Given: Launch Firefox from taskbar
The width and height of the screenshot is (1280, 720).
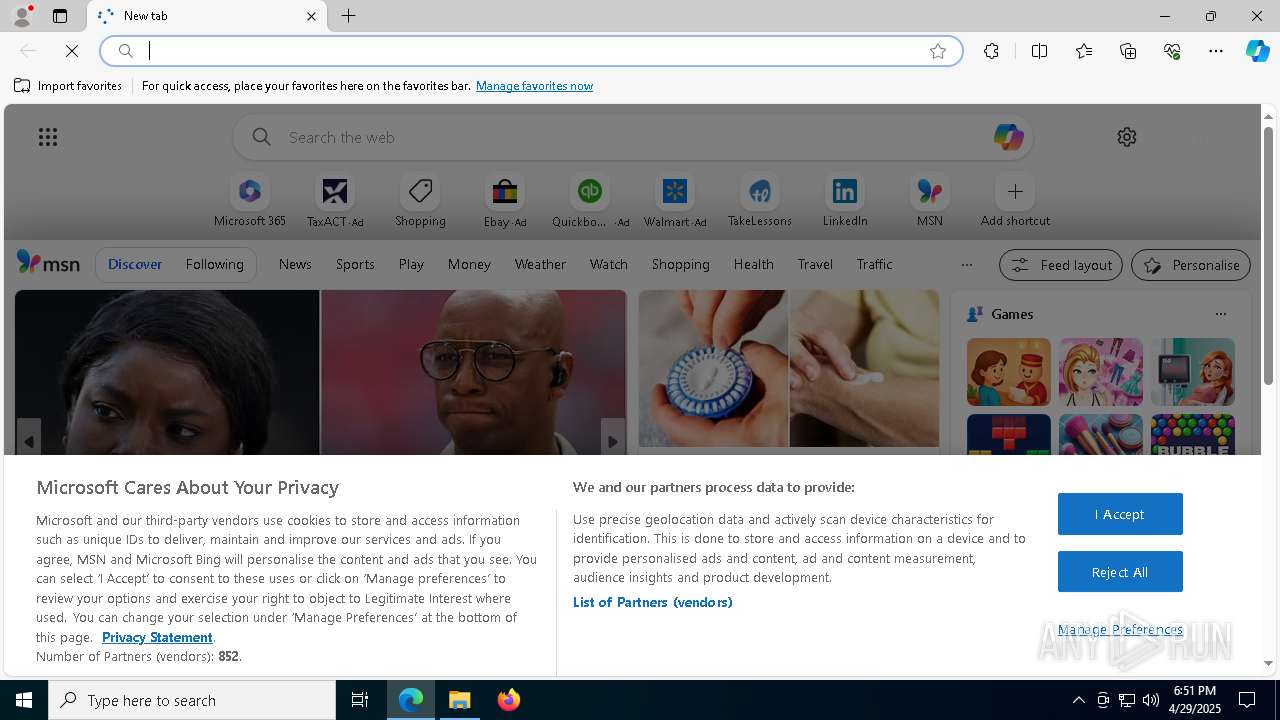Looking at the screenshot, I should tap(509, 700).
